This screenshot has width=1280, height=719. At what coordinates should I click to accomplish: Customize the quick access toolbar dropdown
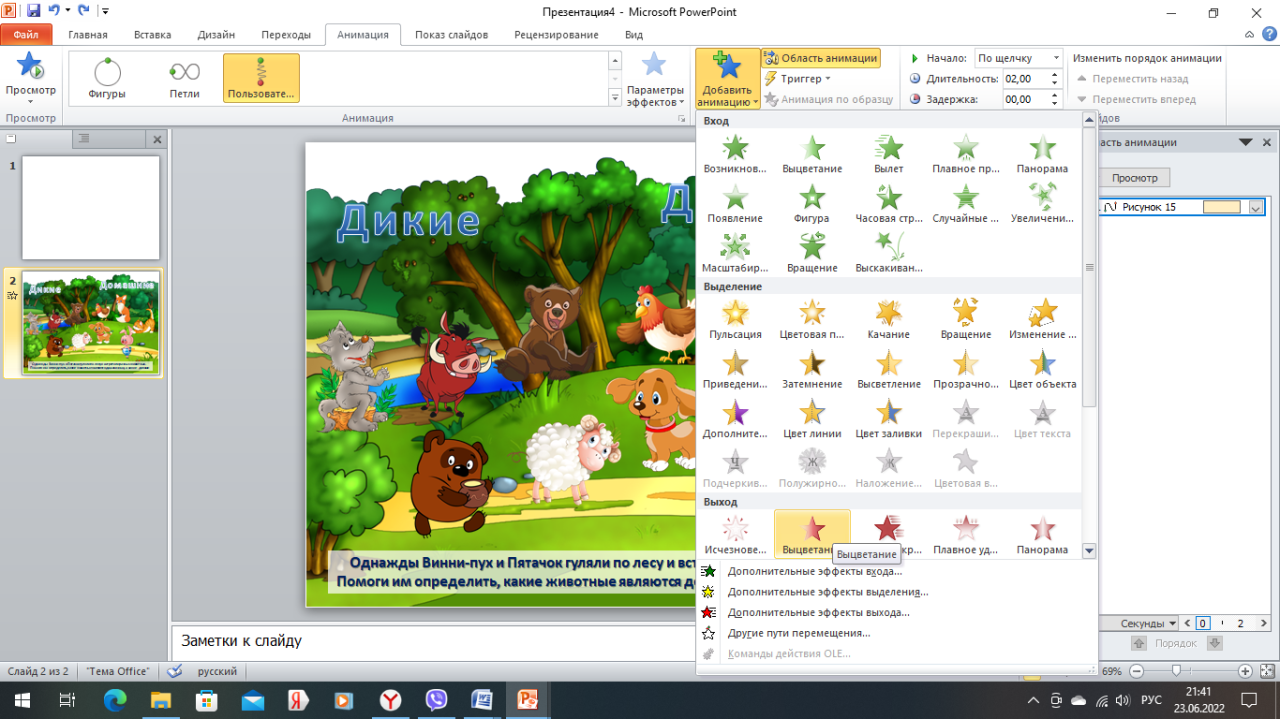point(105,12)
